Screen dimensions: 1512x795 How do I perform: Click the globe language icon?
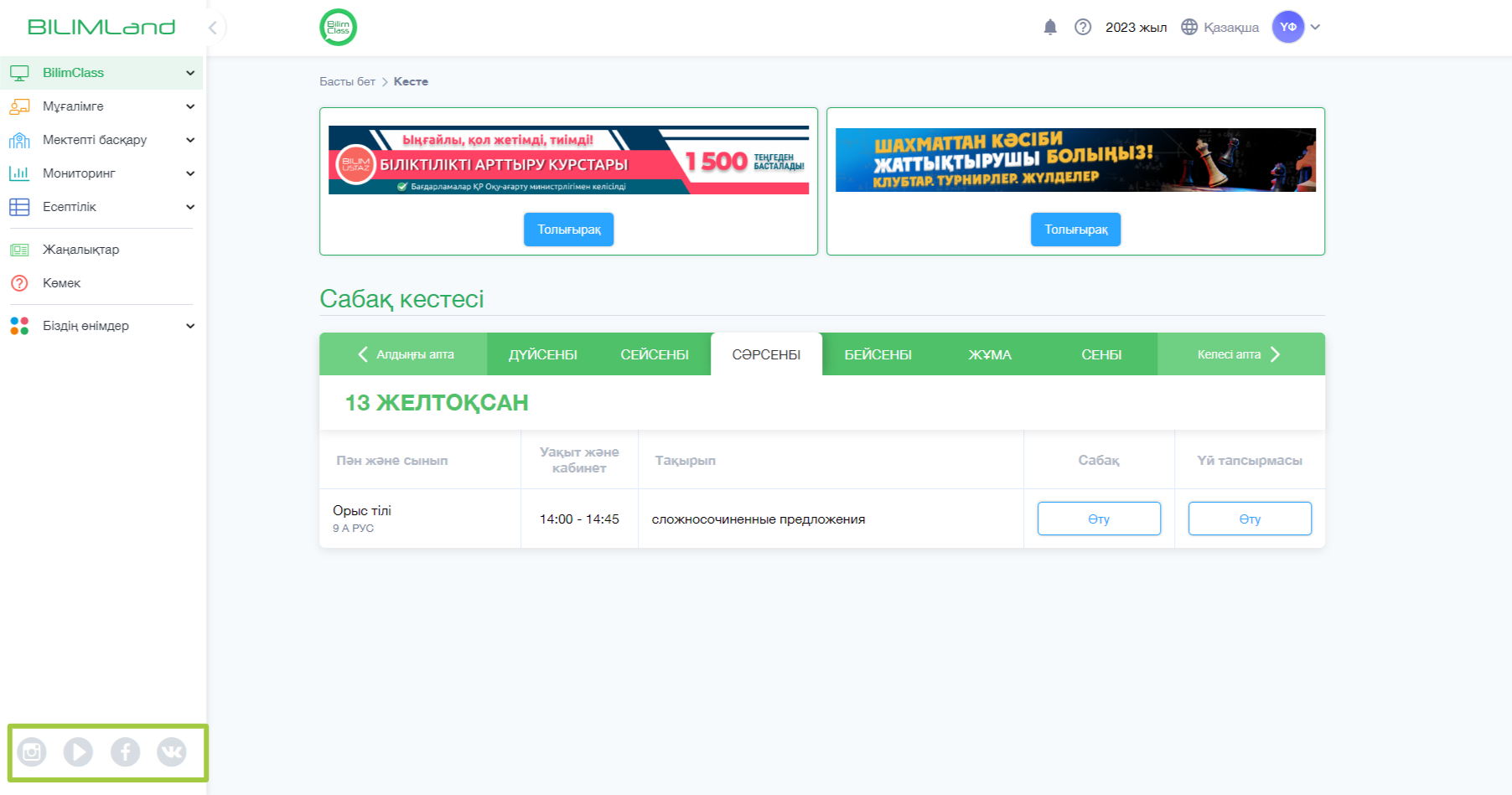point(1189,27)
